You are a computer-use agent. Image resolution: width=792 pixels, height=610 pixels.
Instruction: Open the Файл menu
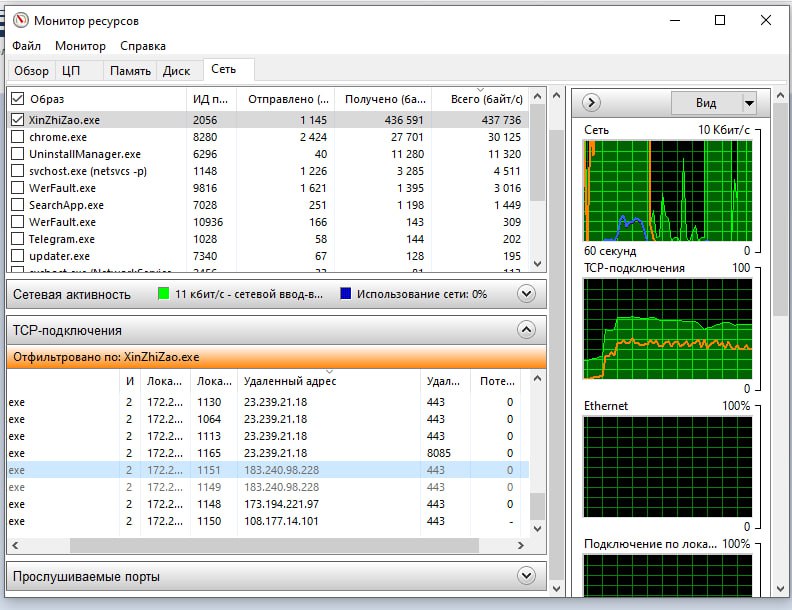point(26,46)
